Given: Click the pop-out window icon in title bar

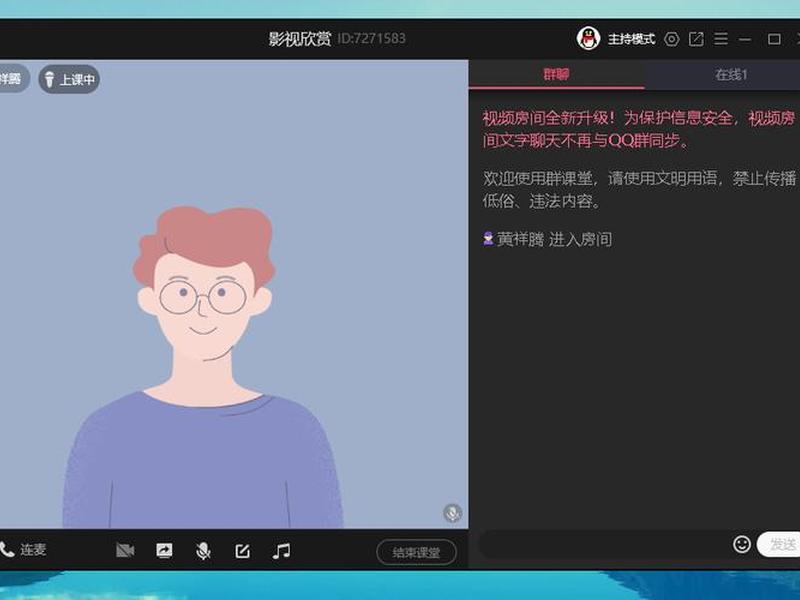Looking at the screenshot, I should 696,39.
